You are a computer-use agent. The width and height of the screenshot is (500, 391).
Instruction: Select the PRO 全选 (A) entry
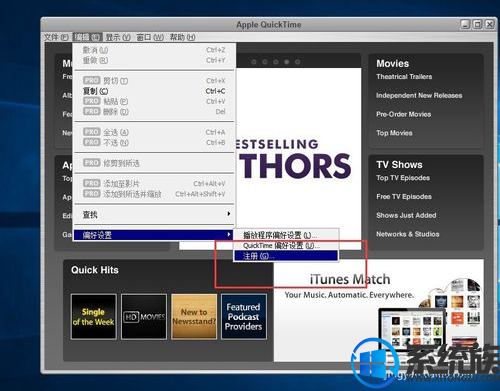click(x=154, y=132)
